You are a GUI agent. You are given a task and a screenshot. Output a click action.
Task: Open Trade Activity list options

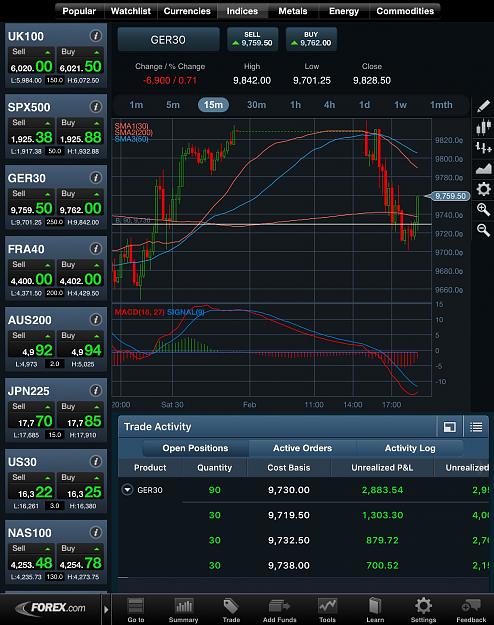[x=476, y=427]
